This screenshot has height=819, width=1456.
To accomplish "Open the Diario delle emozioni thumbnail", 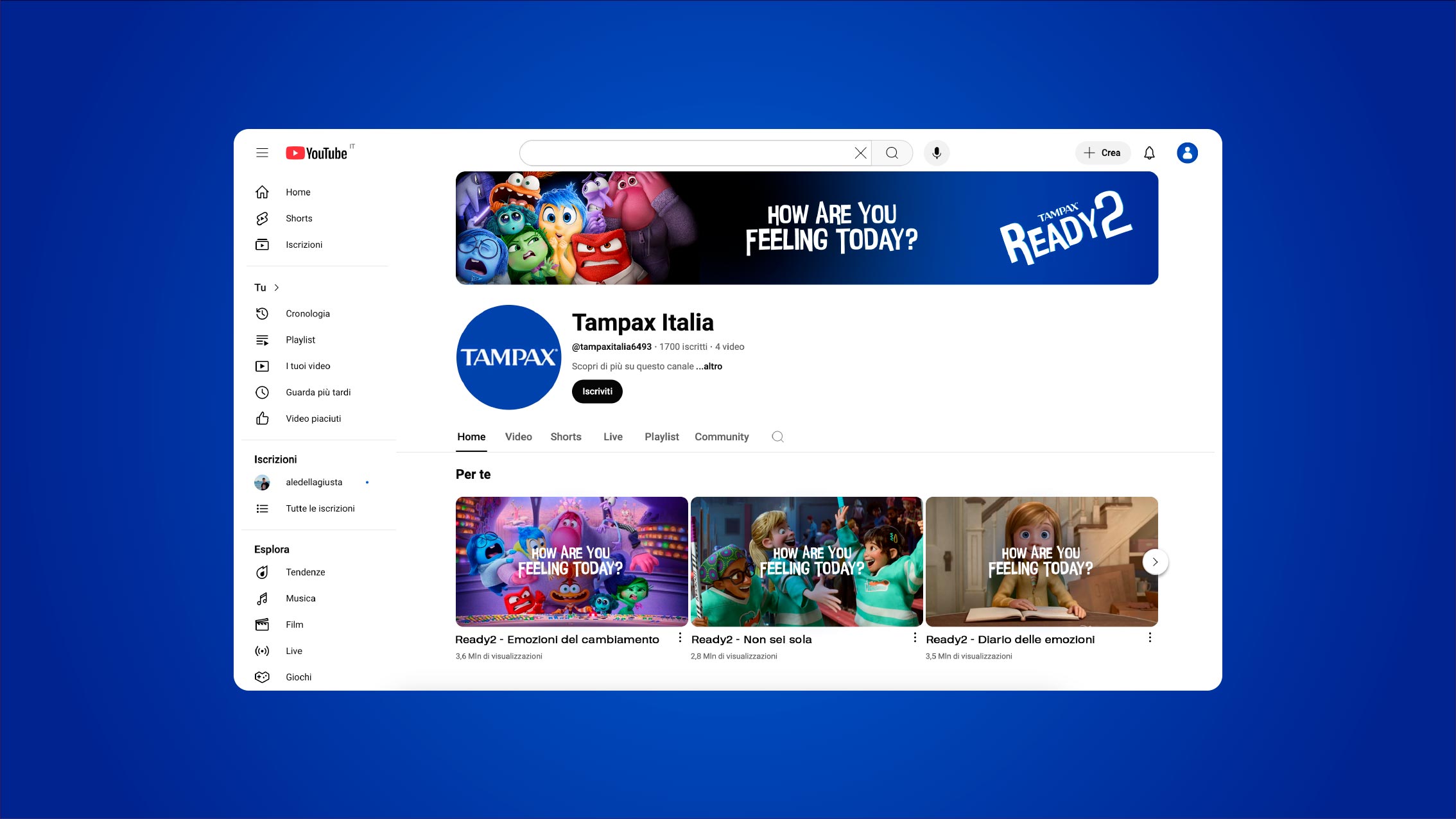I will [x=1041, y=562].
